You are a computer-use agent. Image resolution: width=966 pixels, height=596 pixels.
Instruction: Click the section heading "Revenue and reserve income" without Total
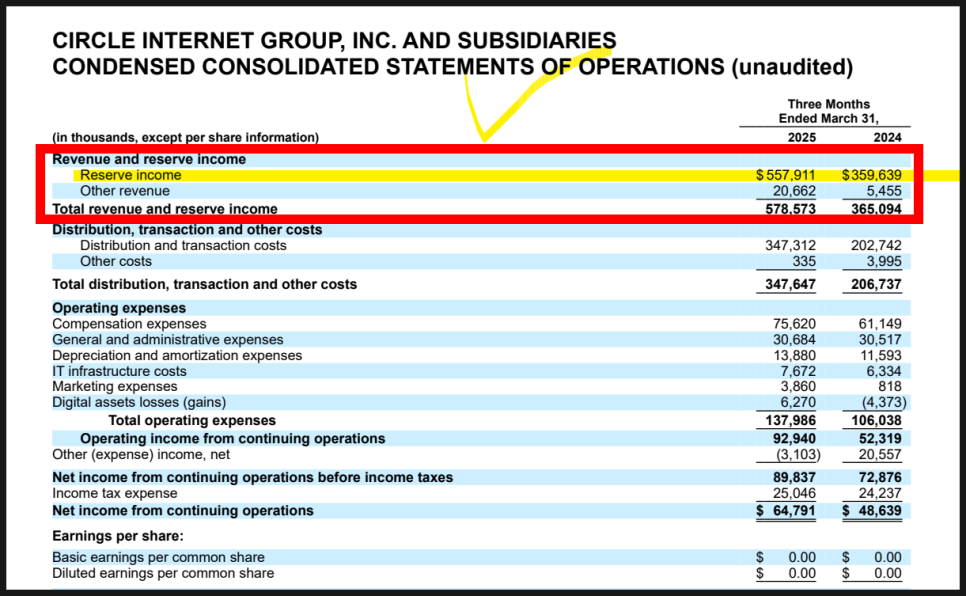tap(149, 159)
